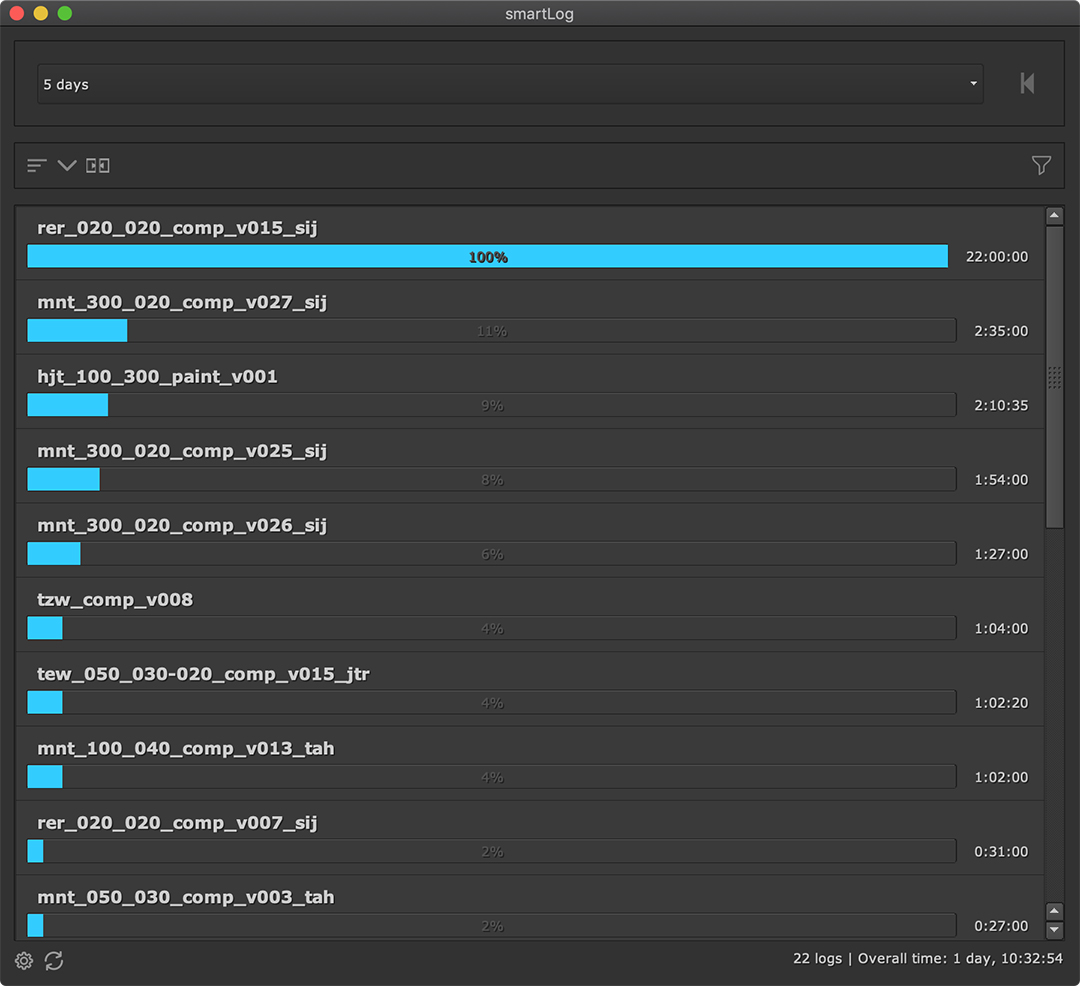
Task: Click the jump-to-start icon beside dropdown
Action: (1027, 84)
